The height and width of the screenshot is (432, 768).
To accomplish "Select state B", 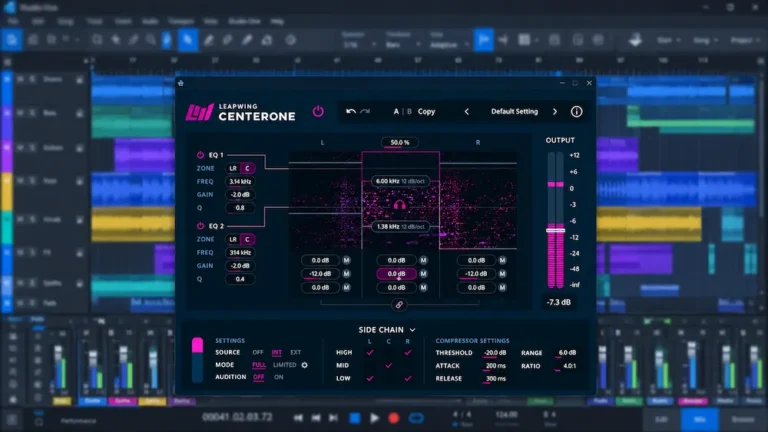I will 409,112.
